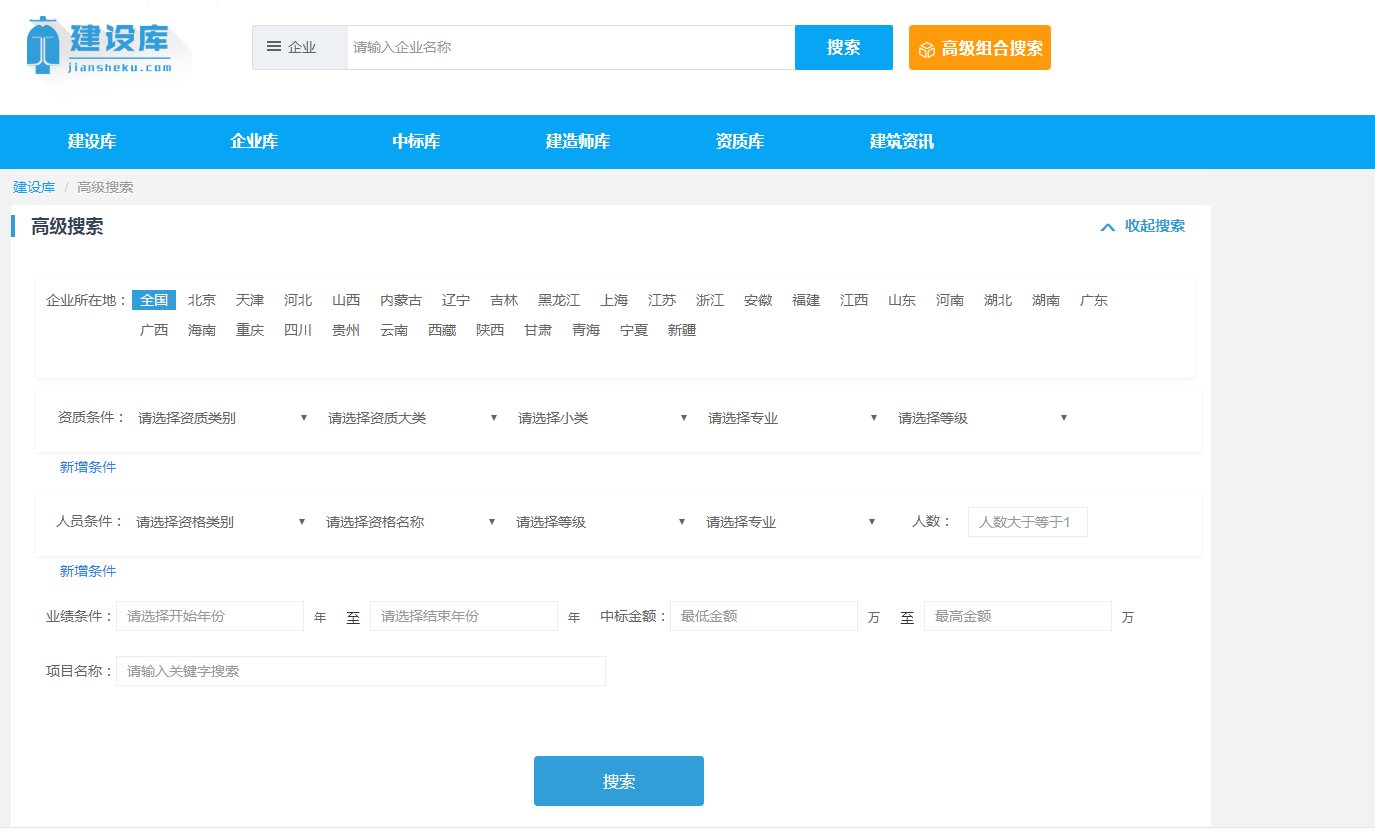1375x830 pixels.
Task: Click the 建设库 breadcrumb link
Action: click(34, 187)
